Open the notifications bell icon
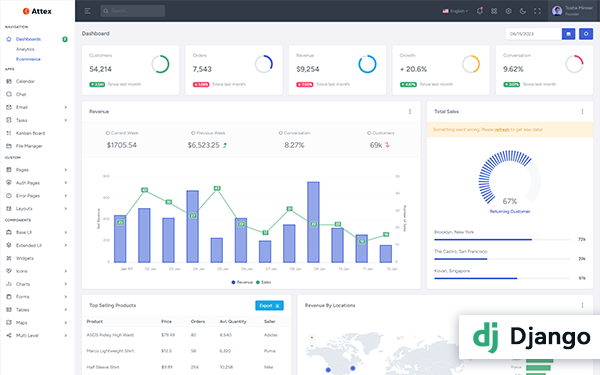The image size is (600, 375). point(479,11)
